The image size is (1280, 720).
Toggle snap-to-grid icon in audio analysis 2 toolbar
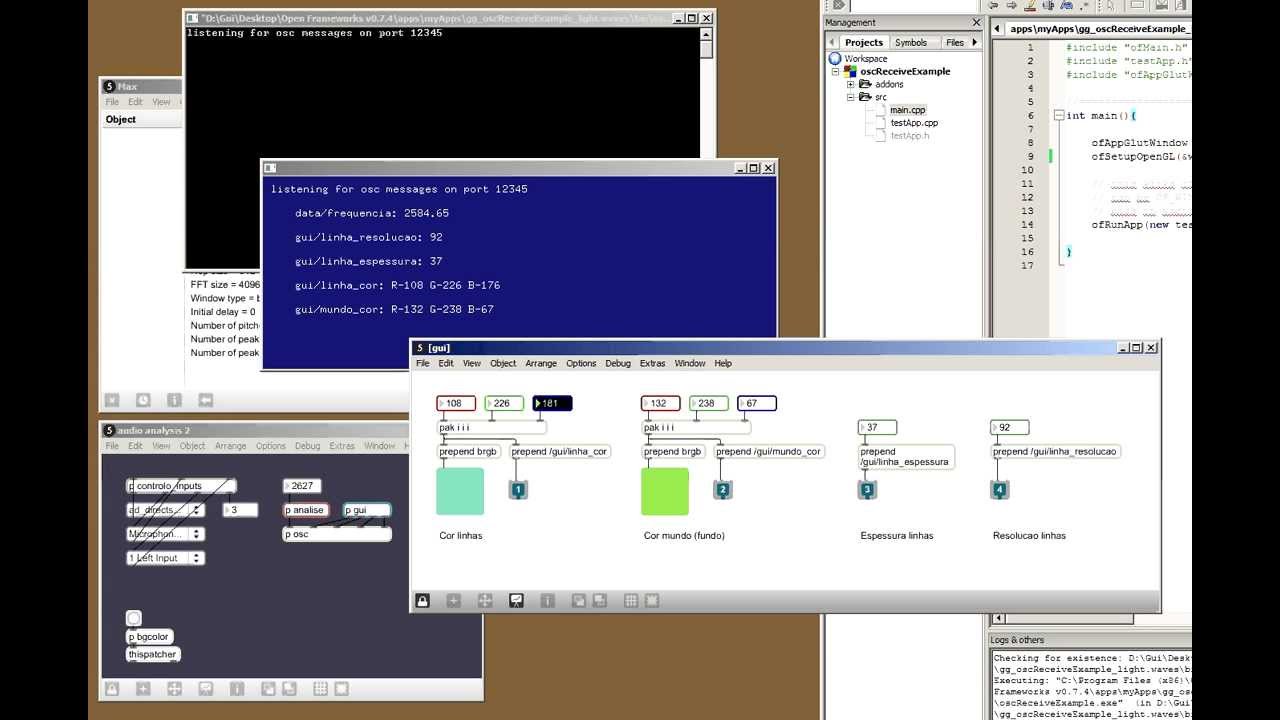coord(341,689)
